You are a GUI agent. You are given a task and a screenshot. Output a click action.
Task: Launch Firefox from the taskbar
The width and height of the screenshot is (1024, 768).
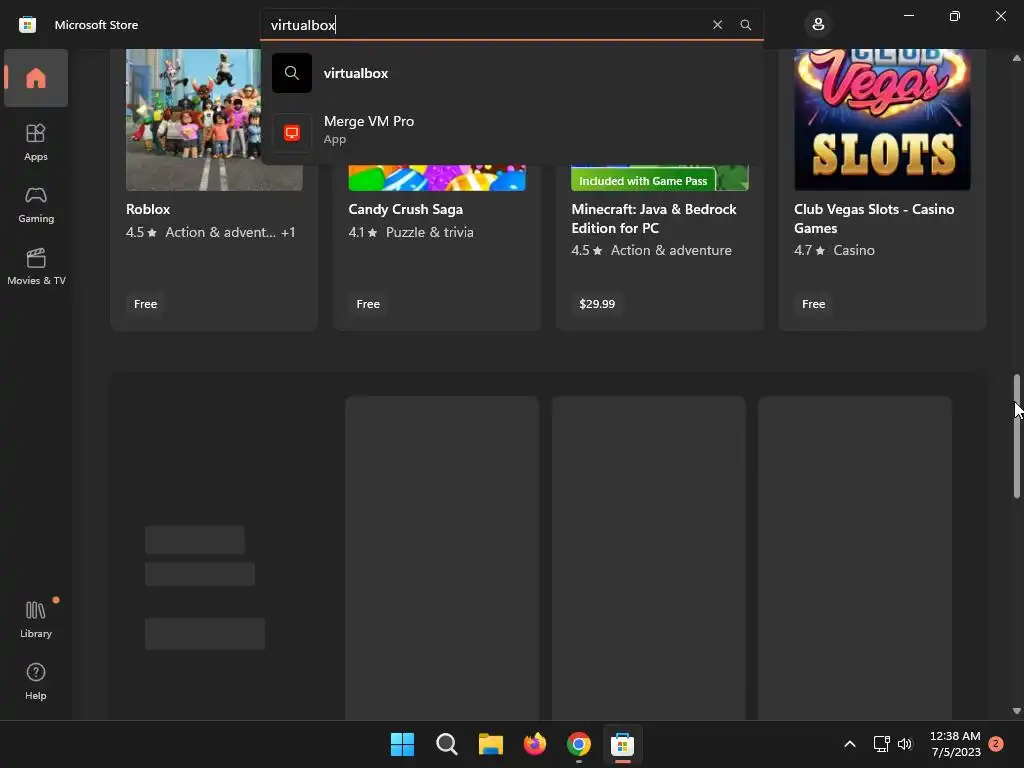tap(535, 744)
